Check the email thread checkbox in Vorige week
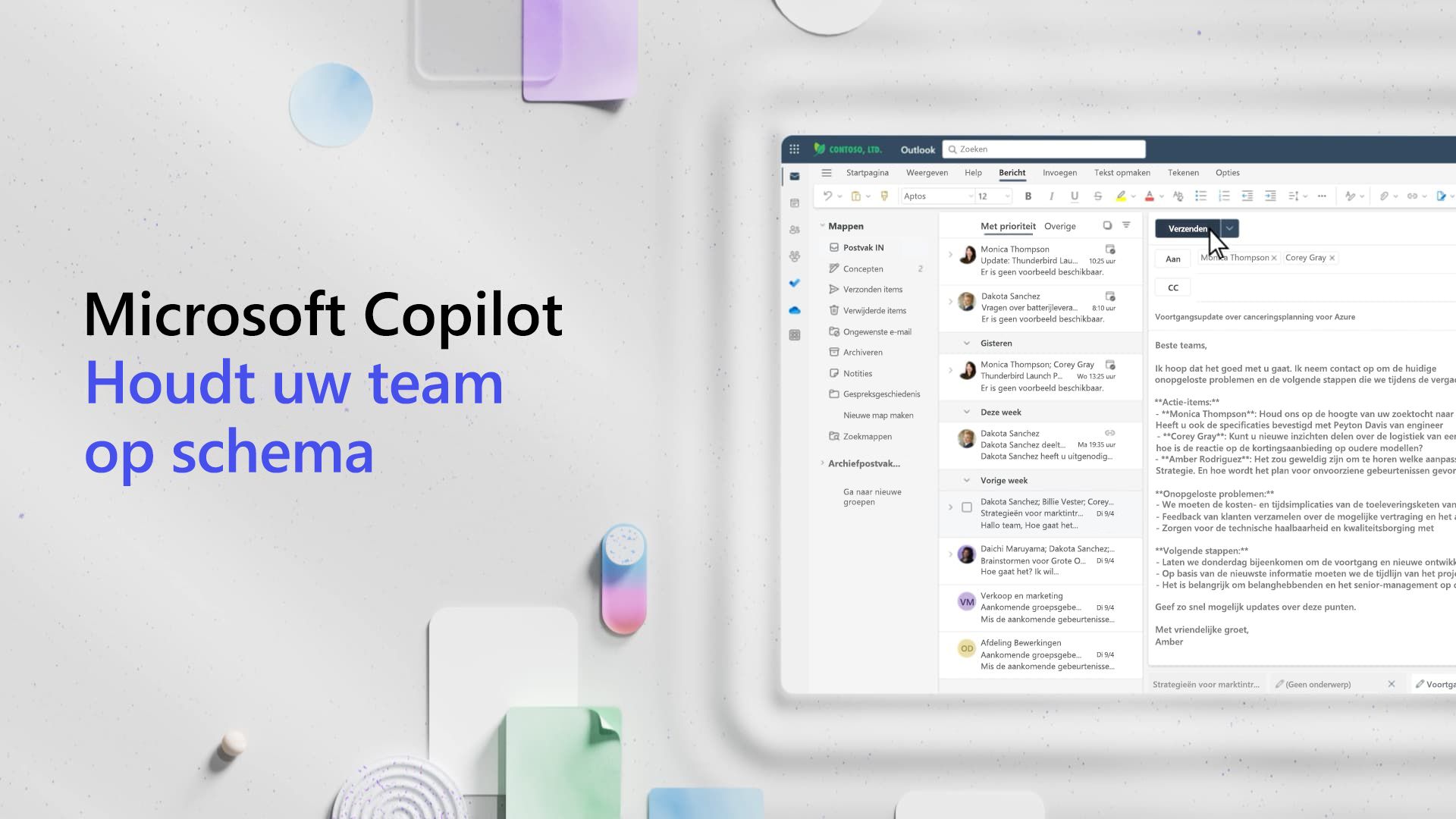The height and width of the screenshot is (819, 1456). coord(966,508)
